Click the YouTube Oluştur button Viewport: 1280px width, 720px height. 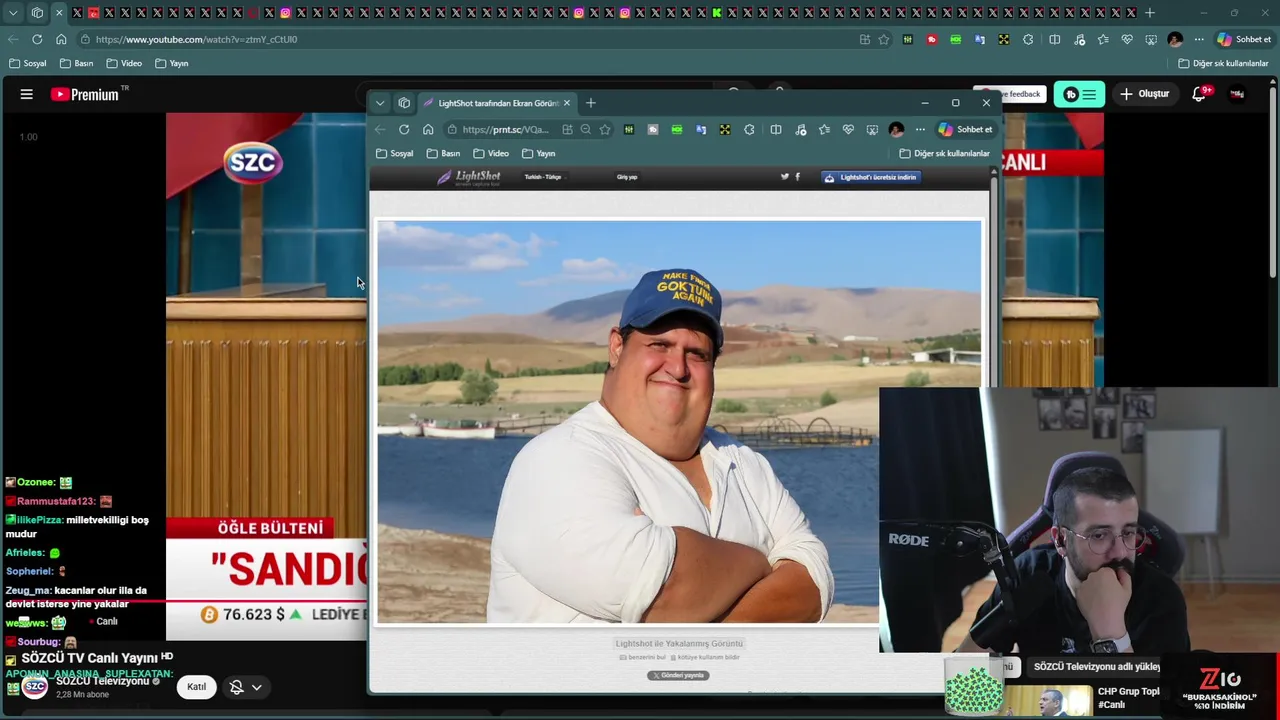point(1144,94)
